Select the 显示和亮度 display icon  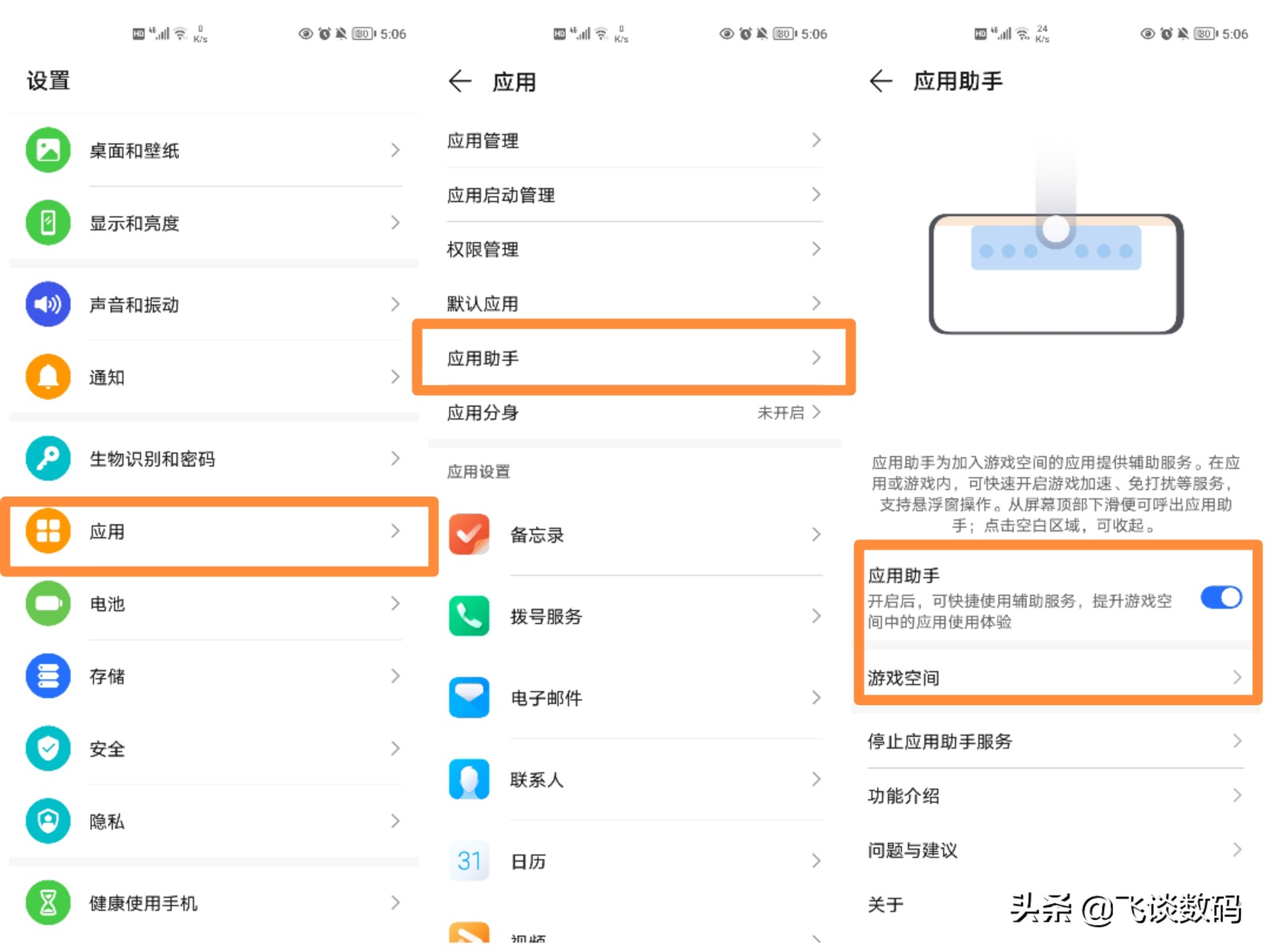click(x=48, y=223)
